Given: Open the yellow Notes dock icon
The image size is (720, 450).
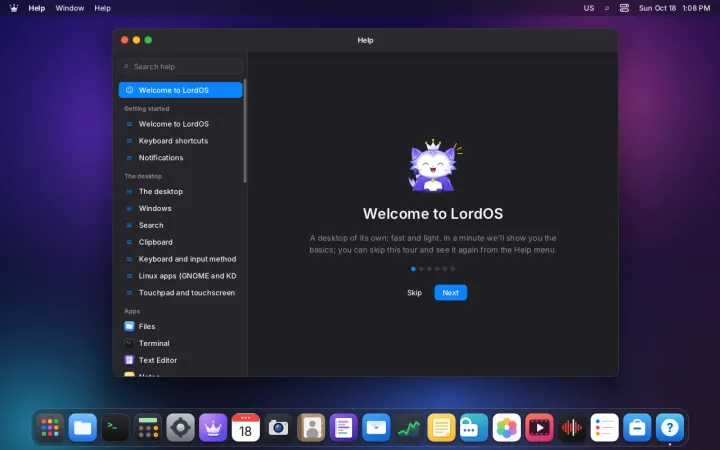Looking at the screenshot, I should tap(441, 428).
